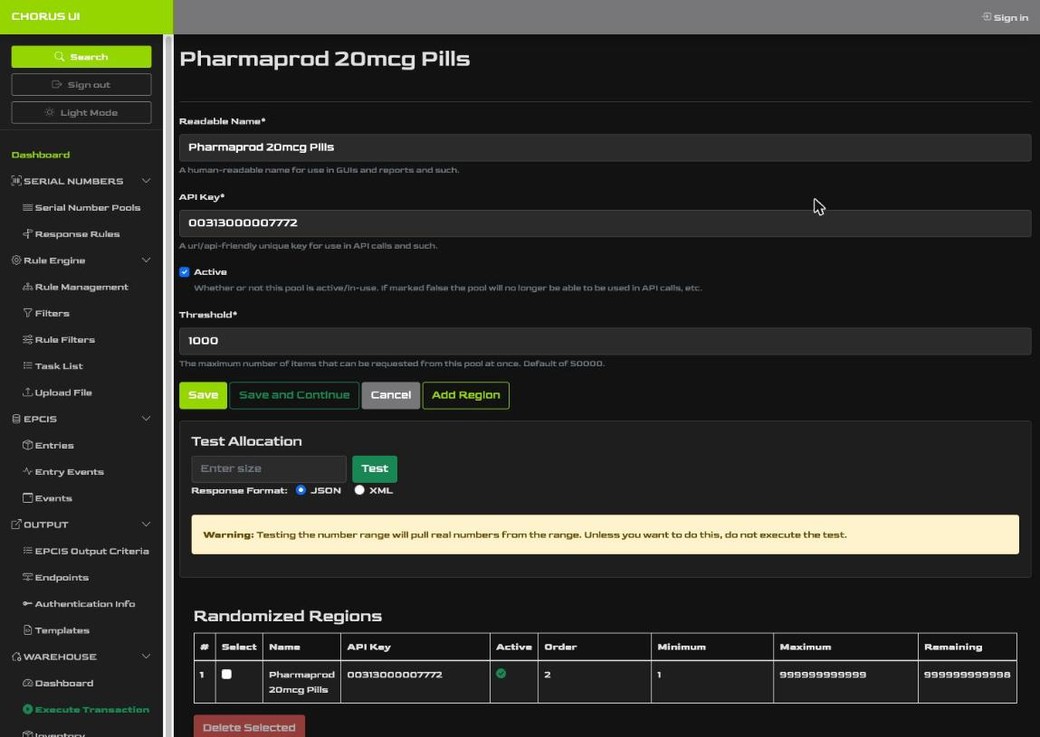
Task: Click the sun icon for Light Mode
Action: click(x=50, y=113)
